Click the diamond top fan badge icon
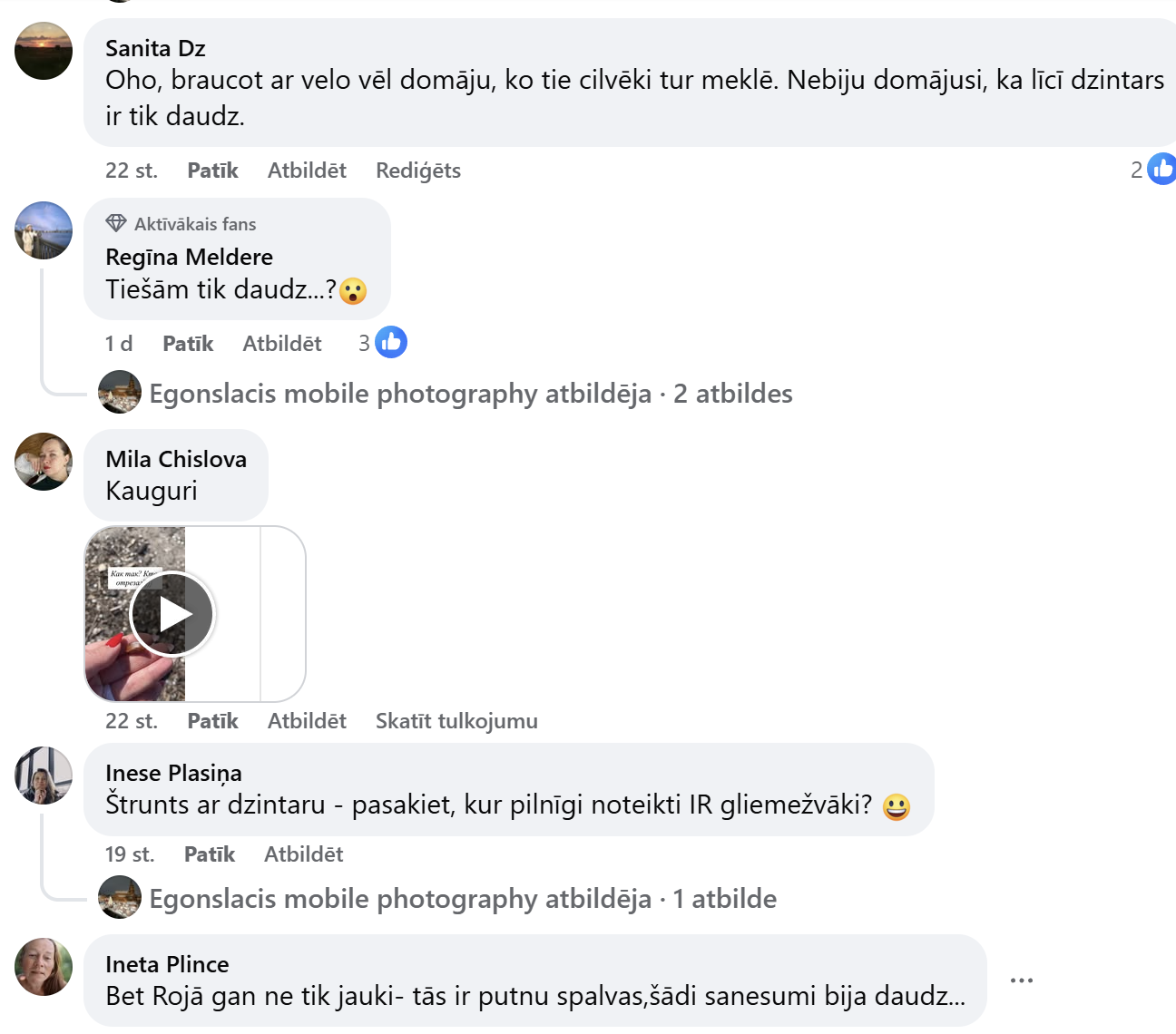Viewport: 1176px width, 1034px height. coord(116,223)
